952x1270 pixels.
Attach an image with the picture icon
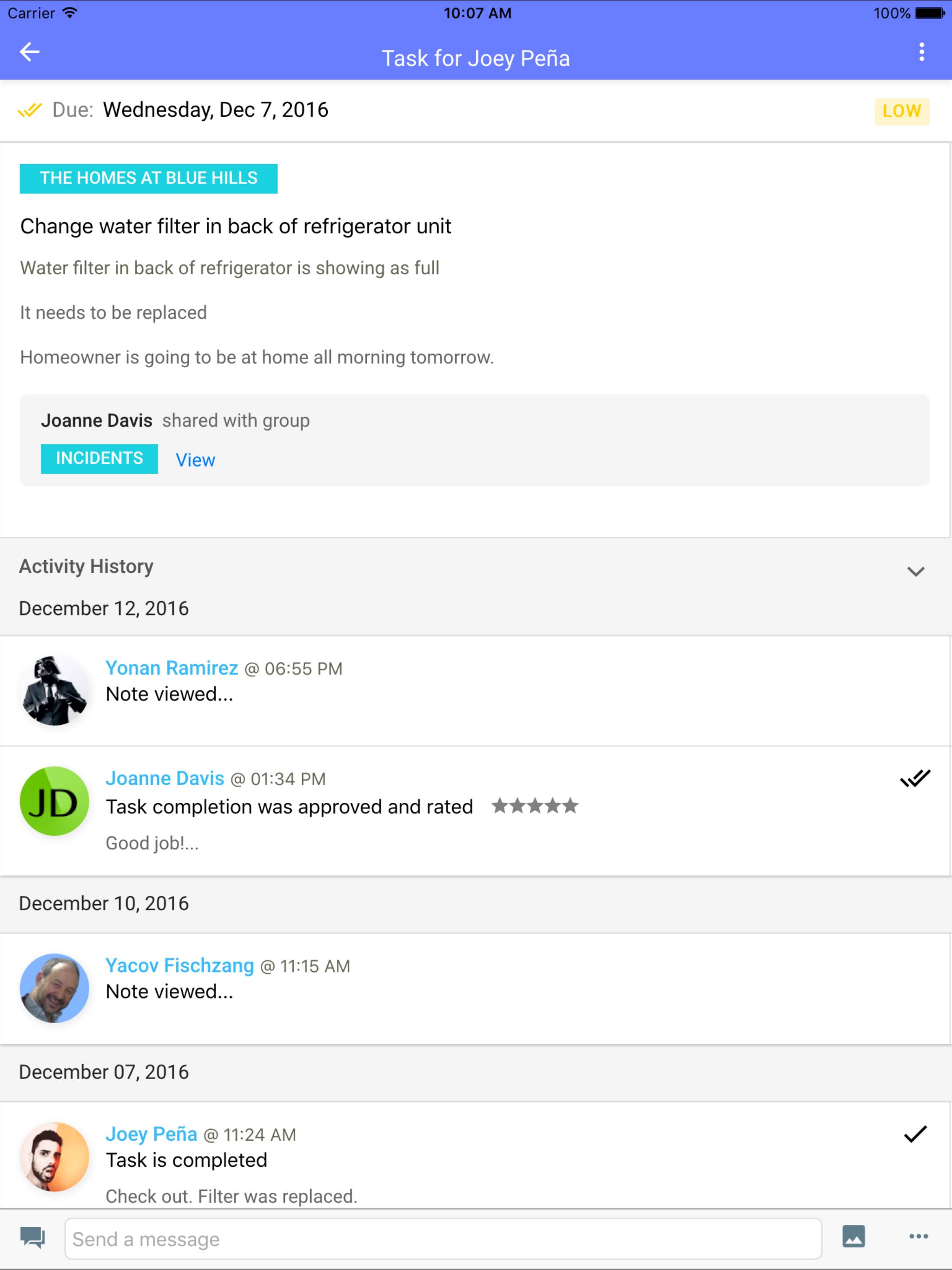coord(853,1236)
